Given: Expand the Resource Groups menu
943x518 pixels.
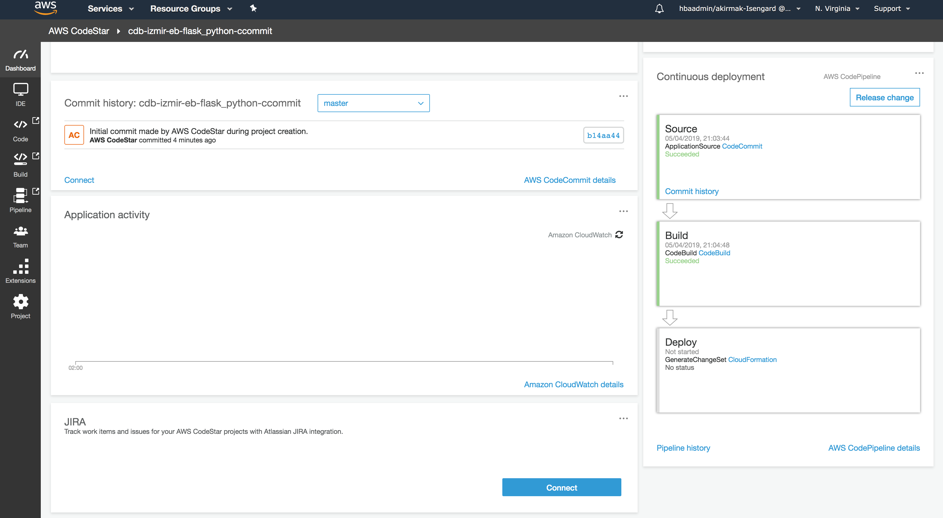Looking at the screenshot, I should (191, 8).
